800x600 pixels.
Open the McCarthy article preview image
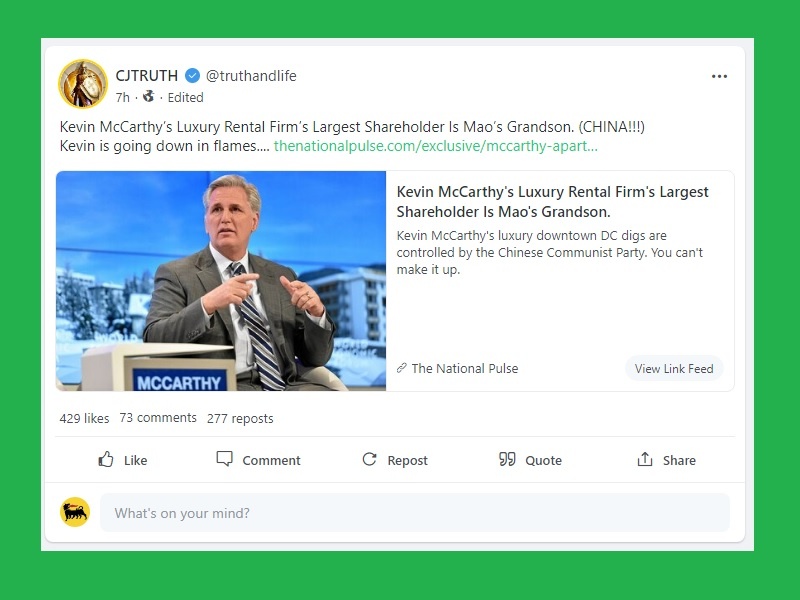click(x=221, y=281)
